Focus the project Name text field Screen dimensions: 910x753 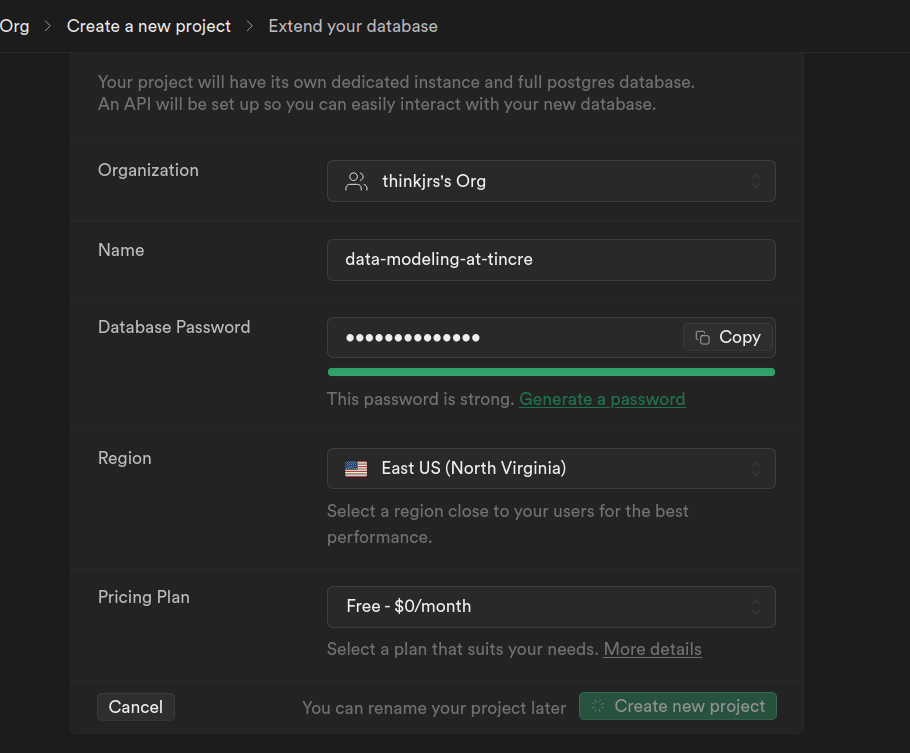550,259
